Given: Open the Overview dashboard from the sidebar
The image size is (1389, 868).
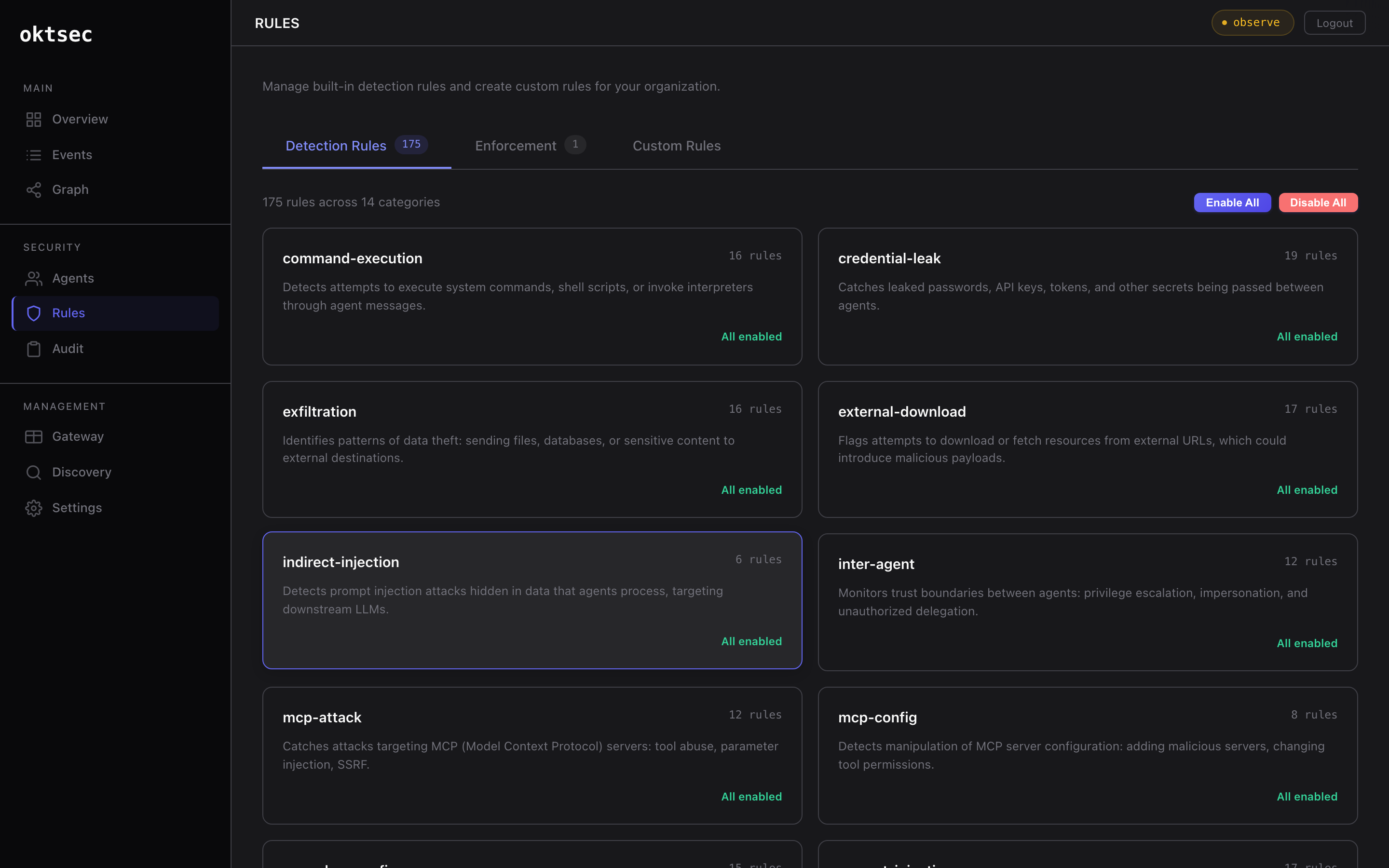Looking at the screenshot, I should (x=33, y=119).
